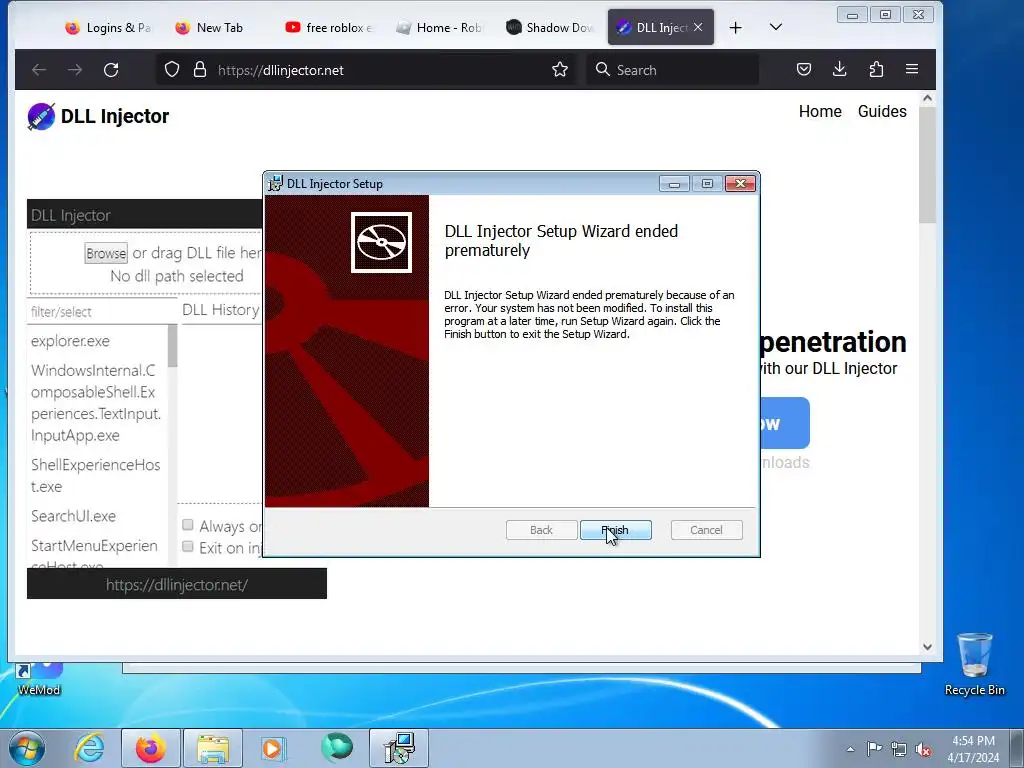Click the DLL Injector syringe logo
This screenshot has height=768, width=1024.
[41, 117]
